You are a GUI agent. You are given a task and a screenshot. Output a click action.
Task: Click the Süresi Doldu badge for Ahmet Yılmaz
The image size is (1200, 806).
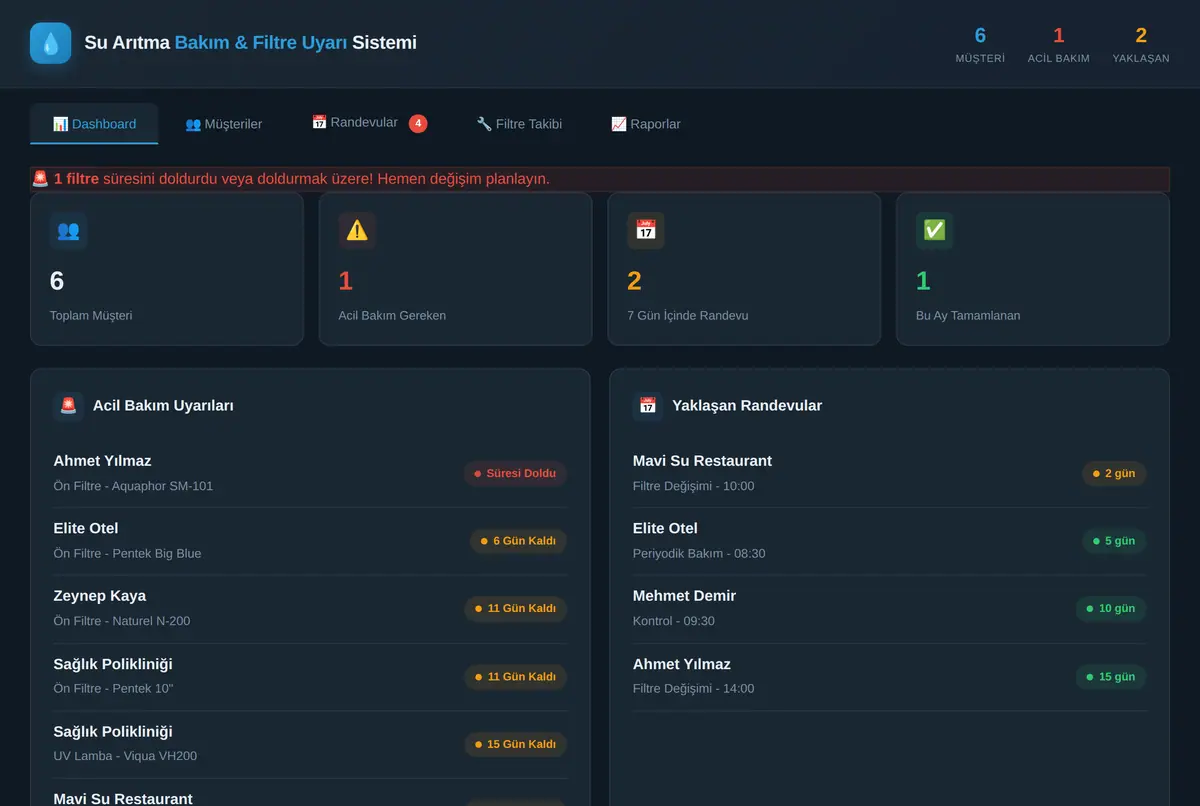(x=515, y=473)
